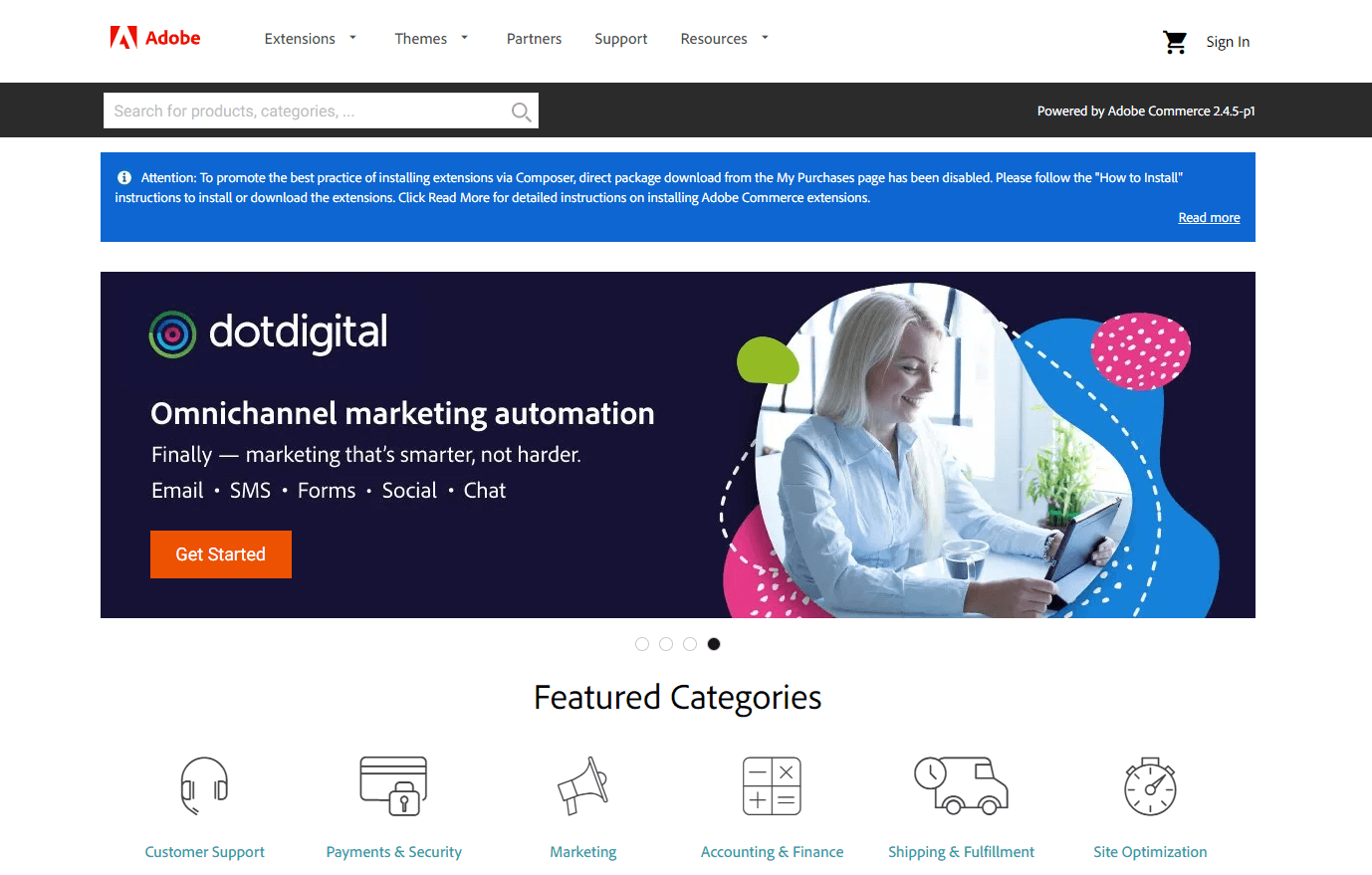Open Customer Support headset icon
Image resolution: width=1372 pixels, height=875 pixels.
[x=204, y=785]
